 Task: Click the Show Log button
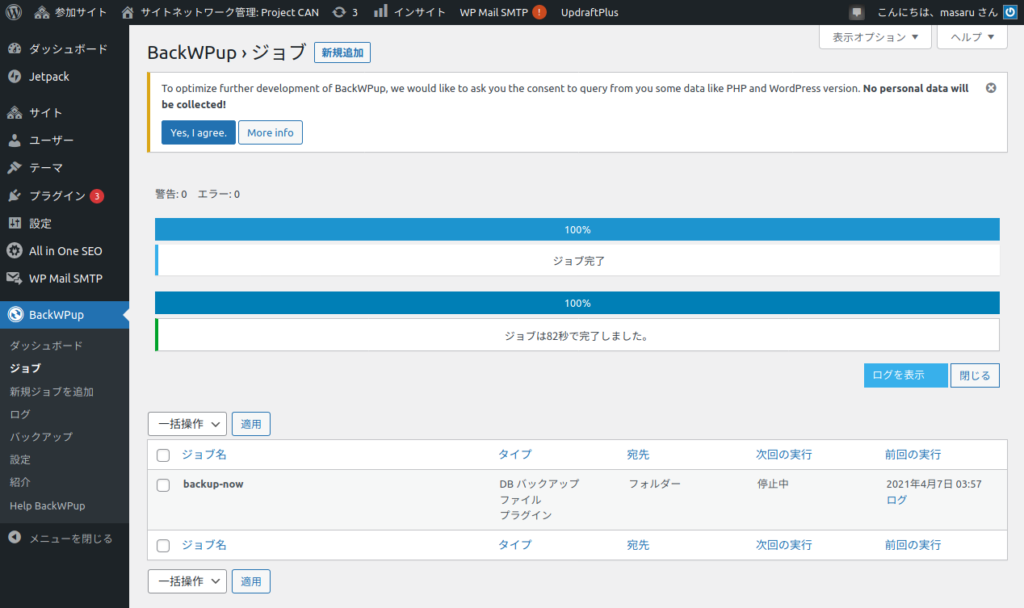tap(905, 376)
